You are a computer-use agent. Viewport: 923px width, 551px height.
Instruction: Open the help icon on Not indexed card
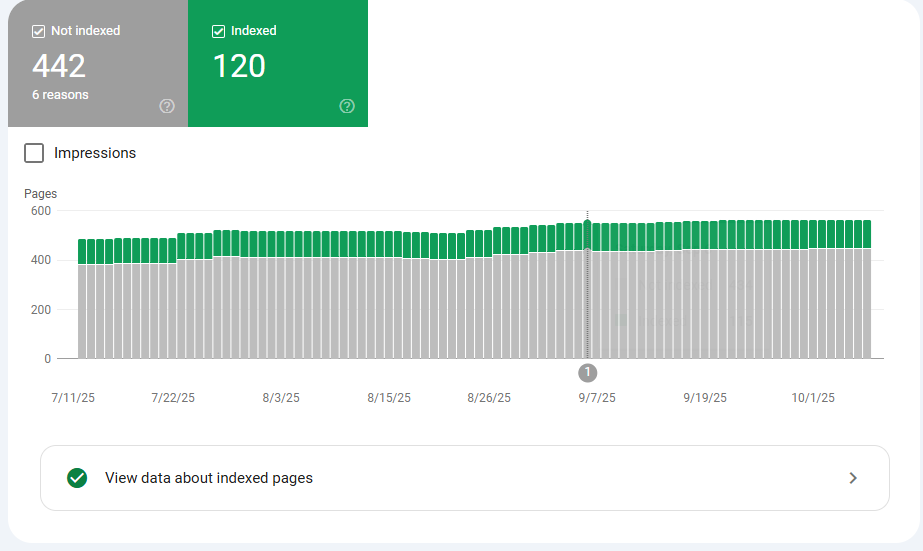(x=167, y=106)
